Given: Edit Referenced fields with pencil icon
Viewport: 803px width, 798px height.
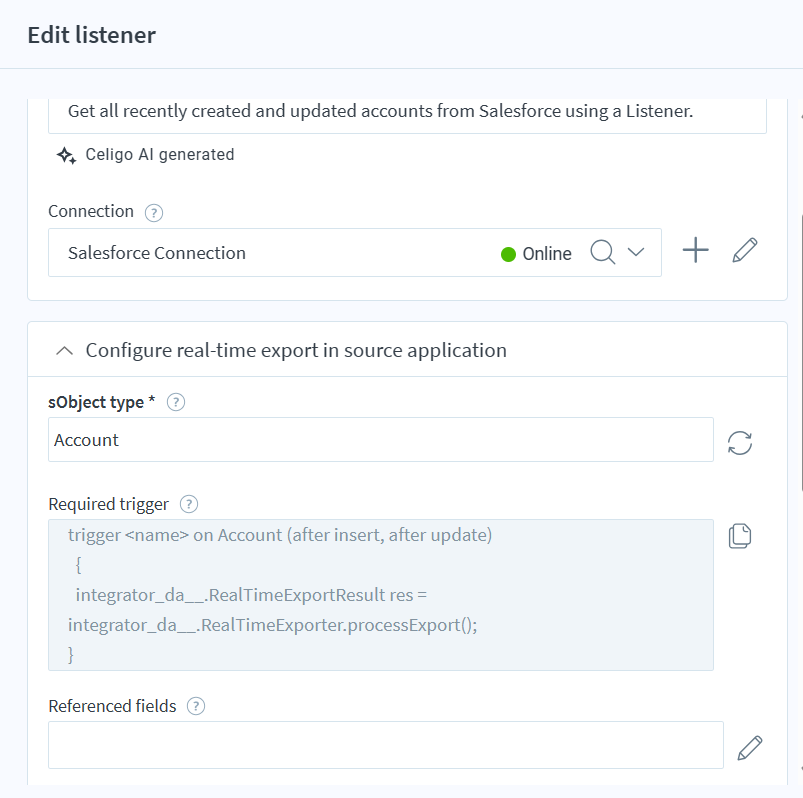Looking at the screenshot, I should click(x=750, y=747).
